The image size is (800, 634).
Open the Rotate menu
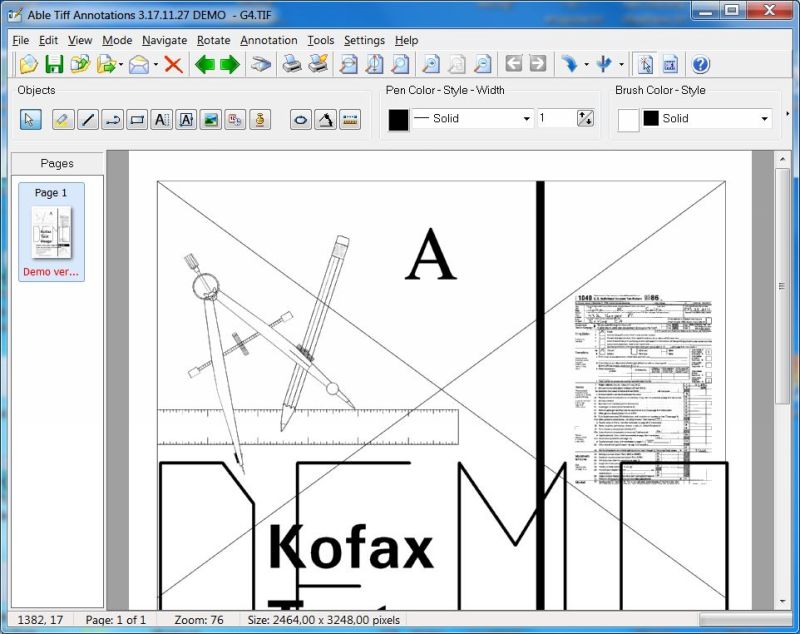point(214,40)
